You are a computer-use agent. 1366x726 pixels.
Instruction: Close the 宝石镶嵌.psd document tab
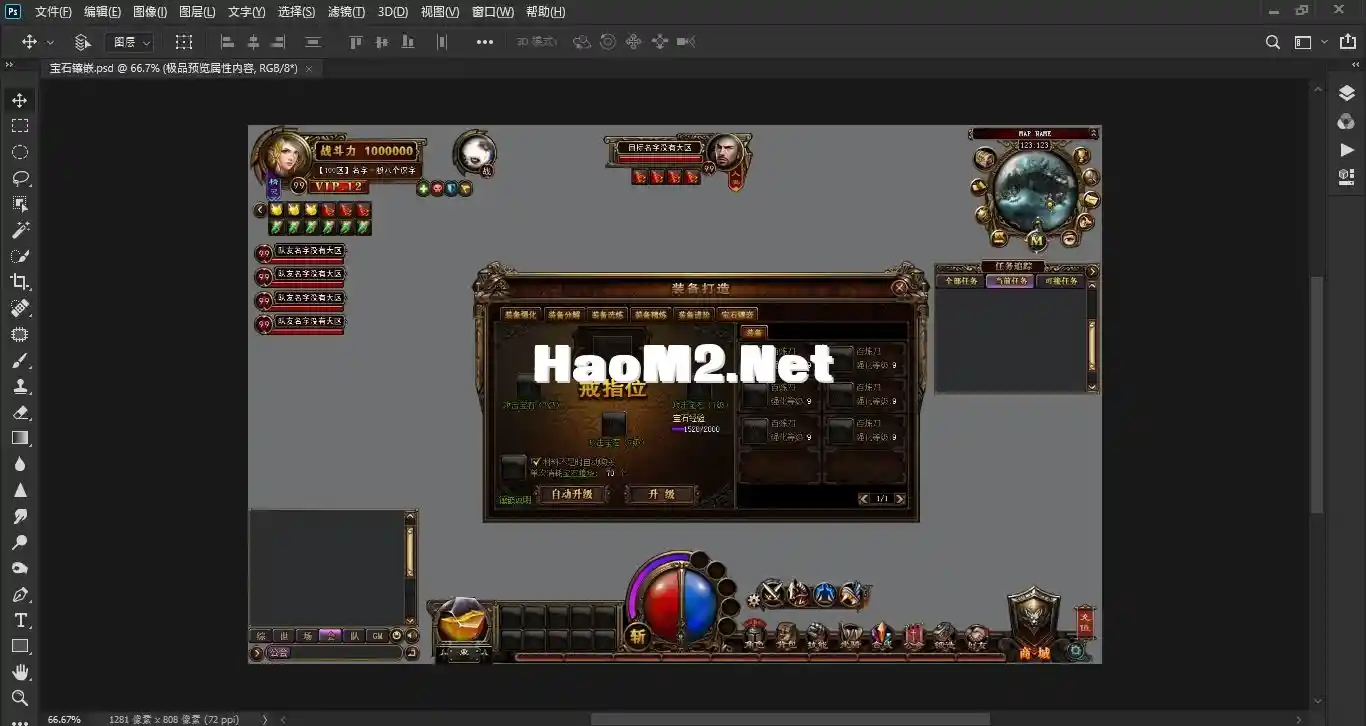(x=309, y=68)
